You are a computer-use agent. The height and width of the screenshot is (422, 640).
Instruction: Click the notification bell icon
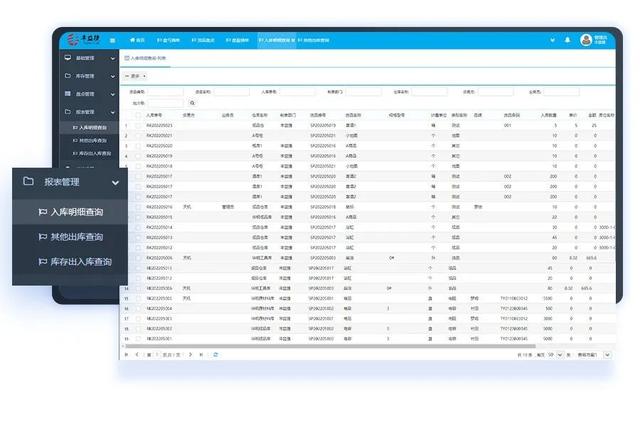point(567,40)
